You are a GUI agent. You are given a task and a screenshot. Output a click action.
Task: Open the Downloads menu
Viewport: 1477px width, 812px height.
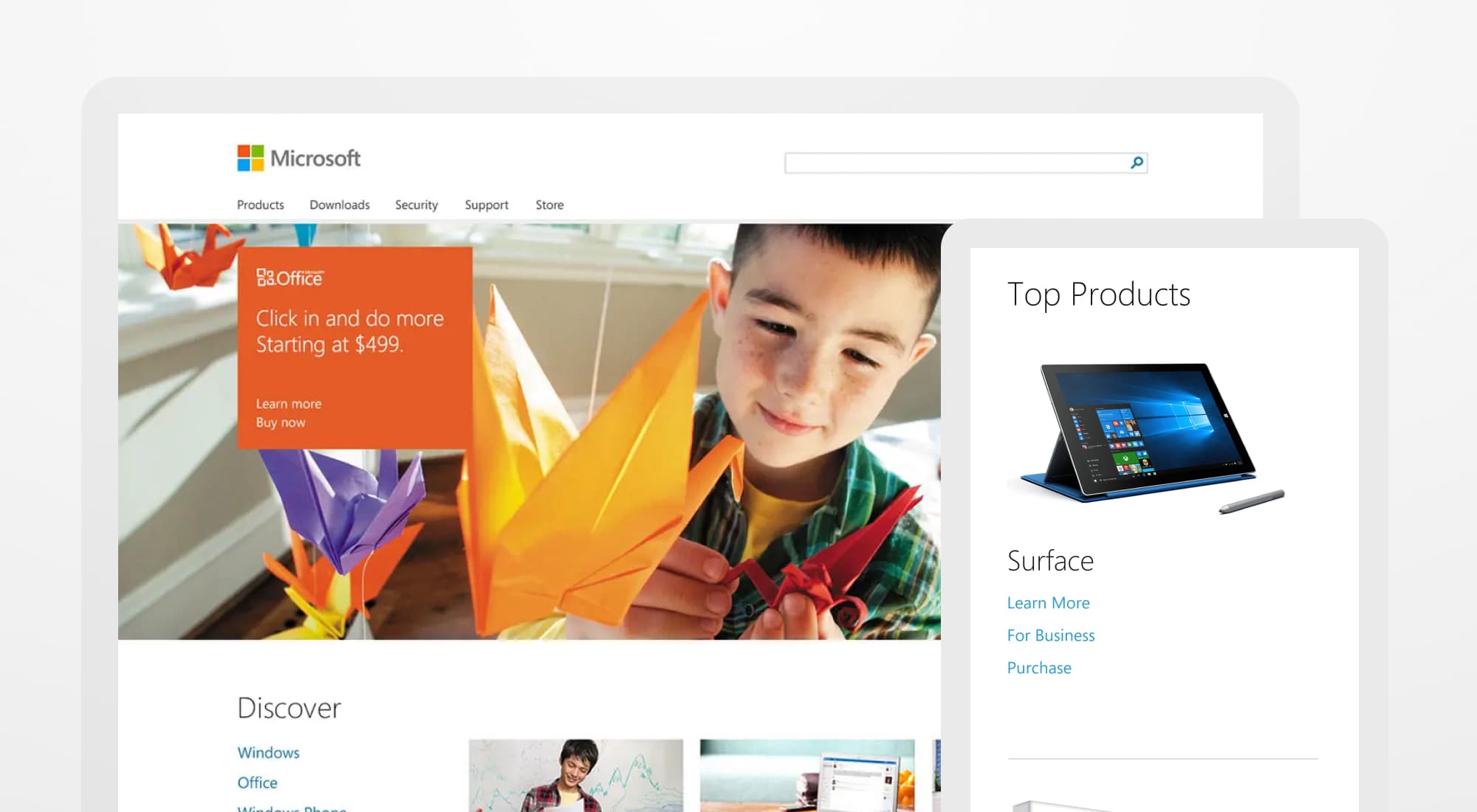(340, 204)
